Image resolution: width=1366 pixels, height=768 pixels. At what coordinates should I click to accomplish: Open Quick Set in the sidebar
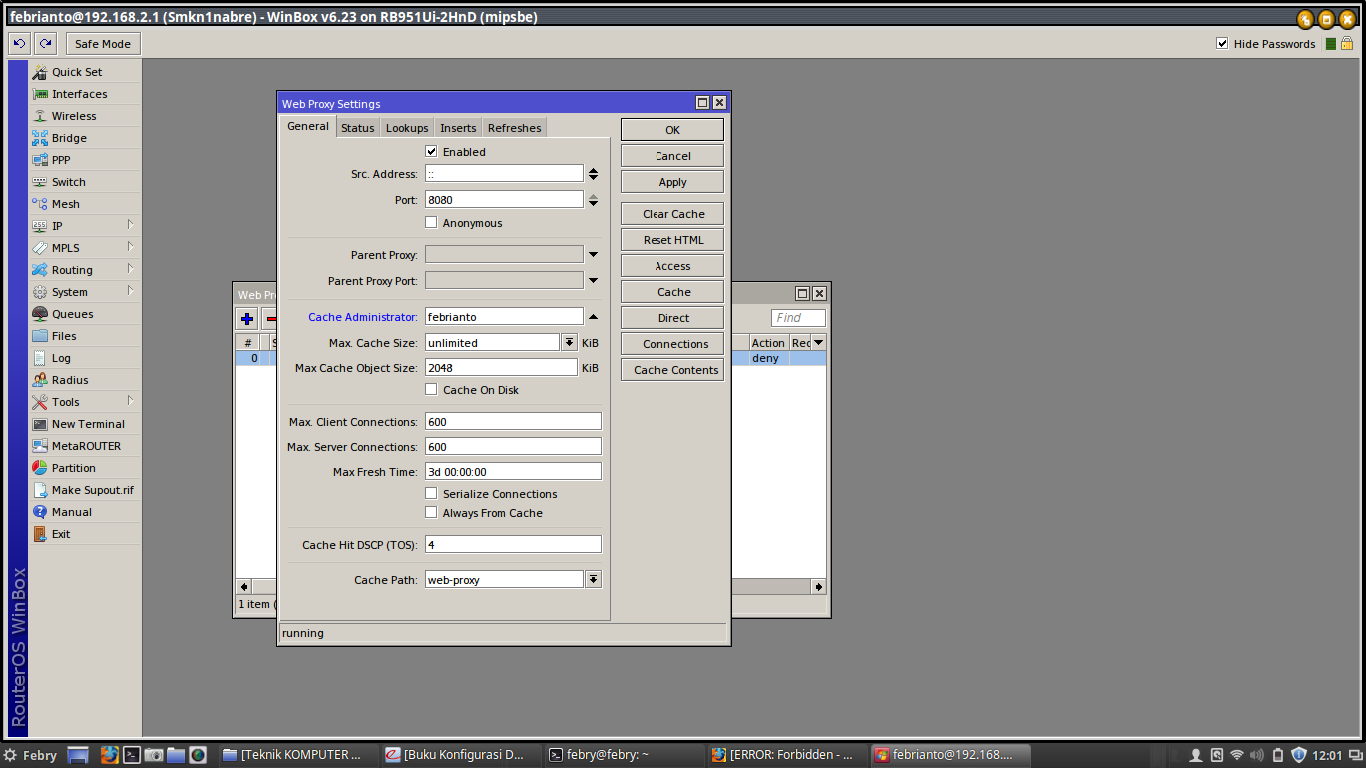click(77, 72)
